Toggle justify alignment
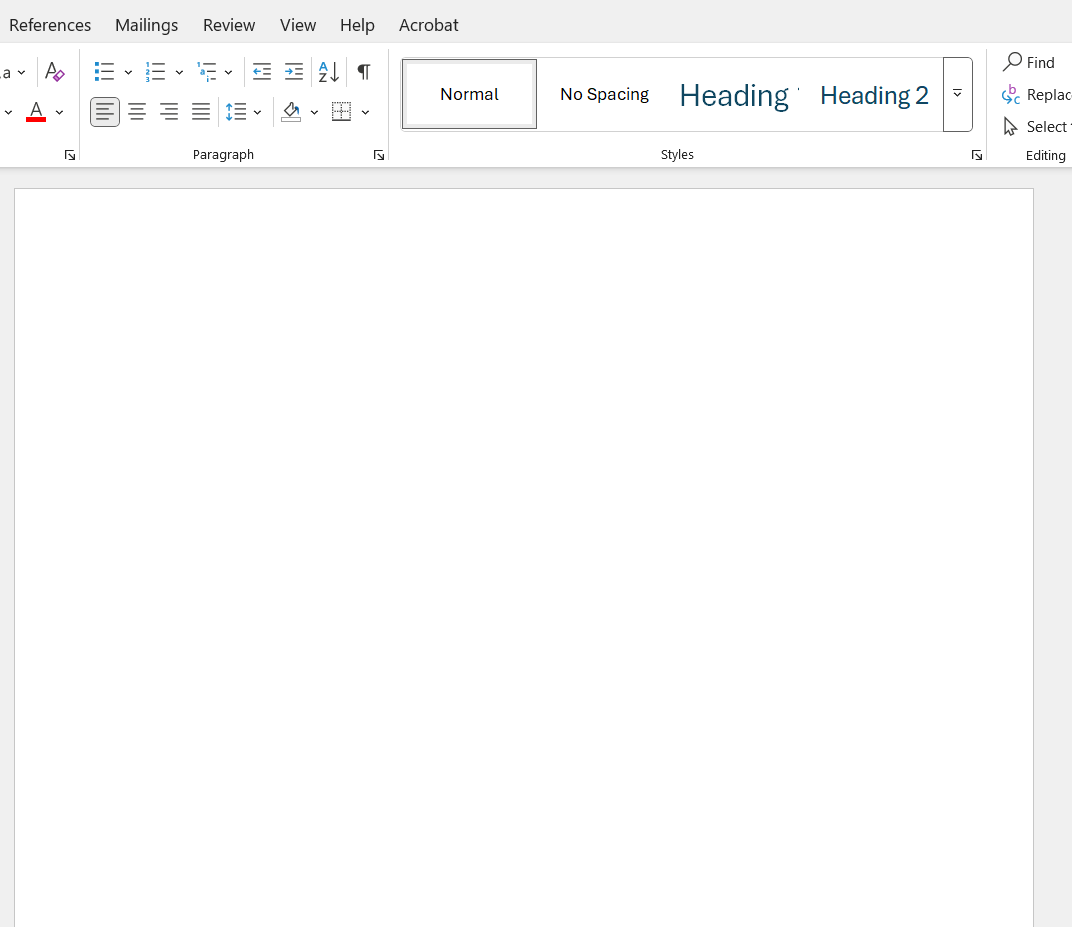The image size is (1072, 927). coord(201,111)
